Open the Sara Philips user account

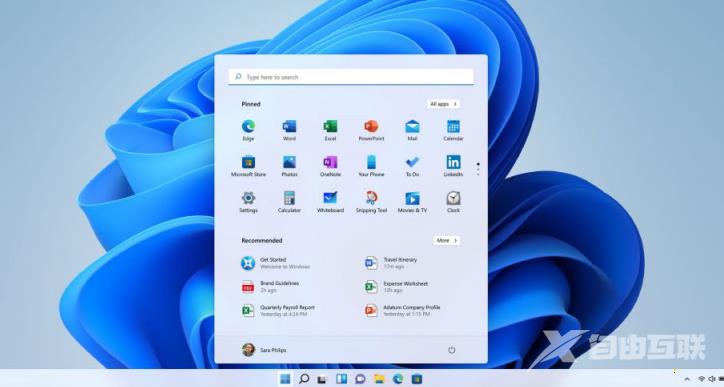tap(264, 350)
